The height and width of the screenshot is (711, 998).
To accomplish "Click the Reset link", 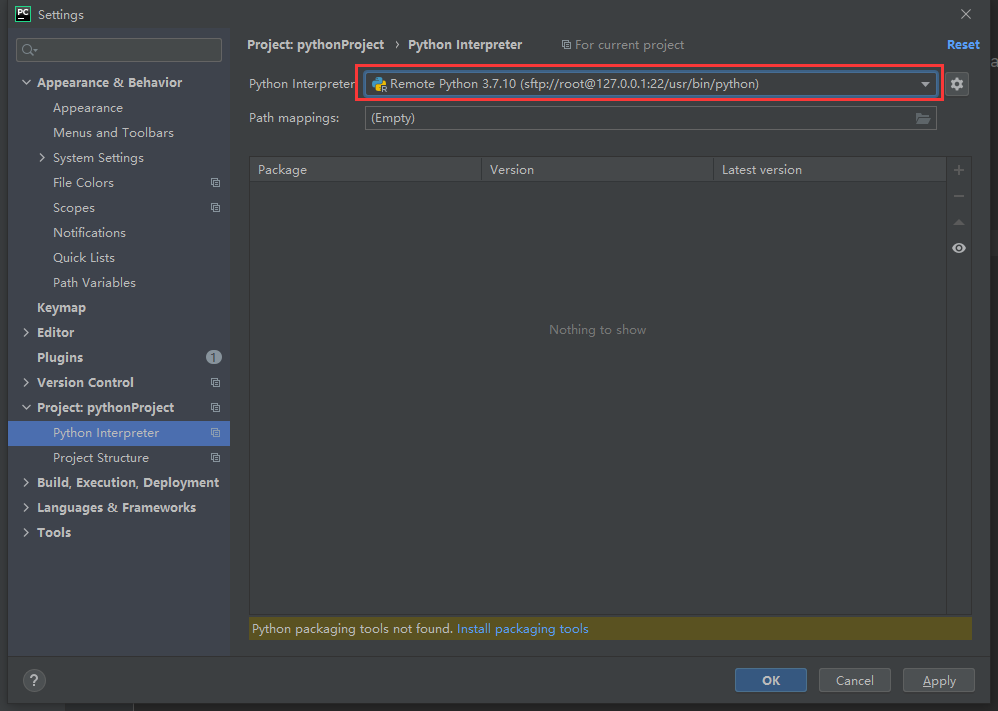I will click(963, 45).
